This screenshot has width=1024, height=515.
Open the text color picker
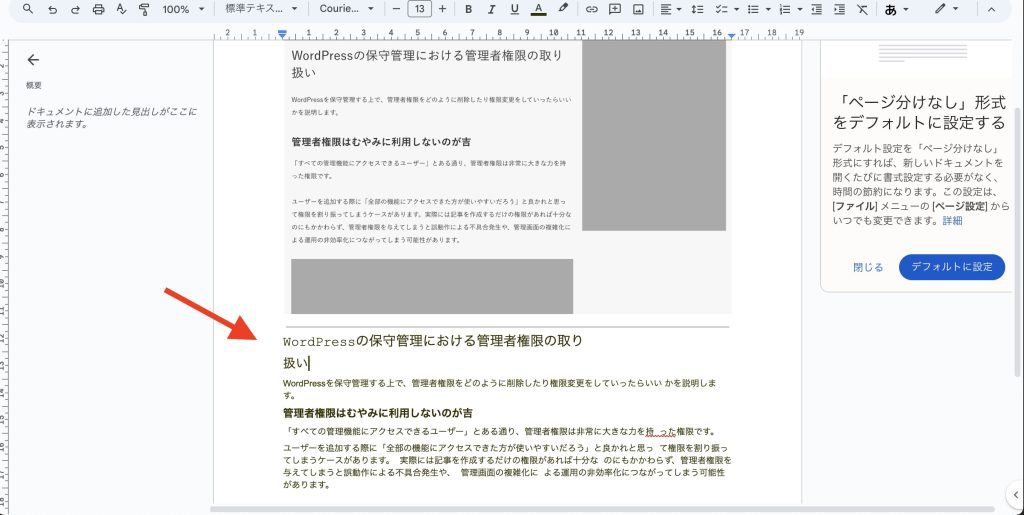point(538,9)
